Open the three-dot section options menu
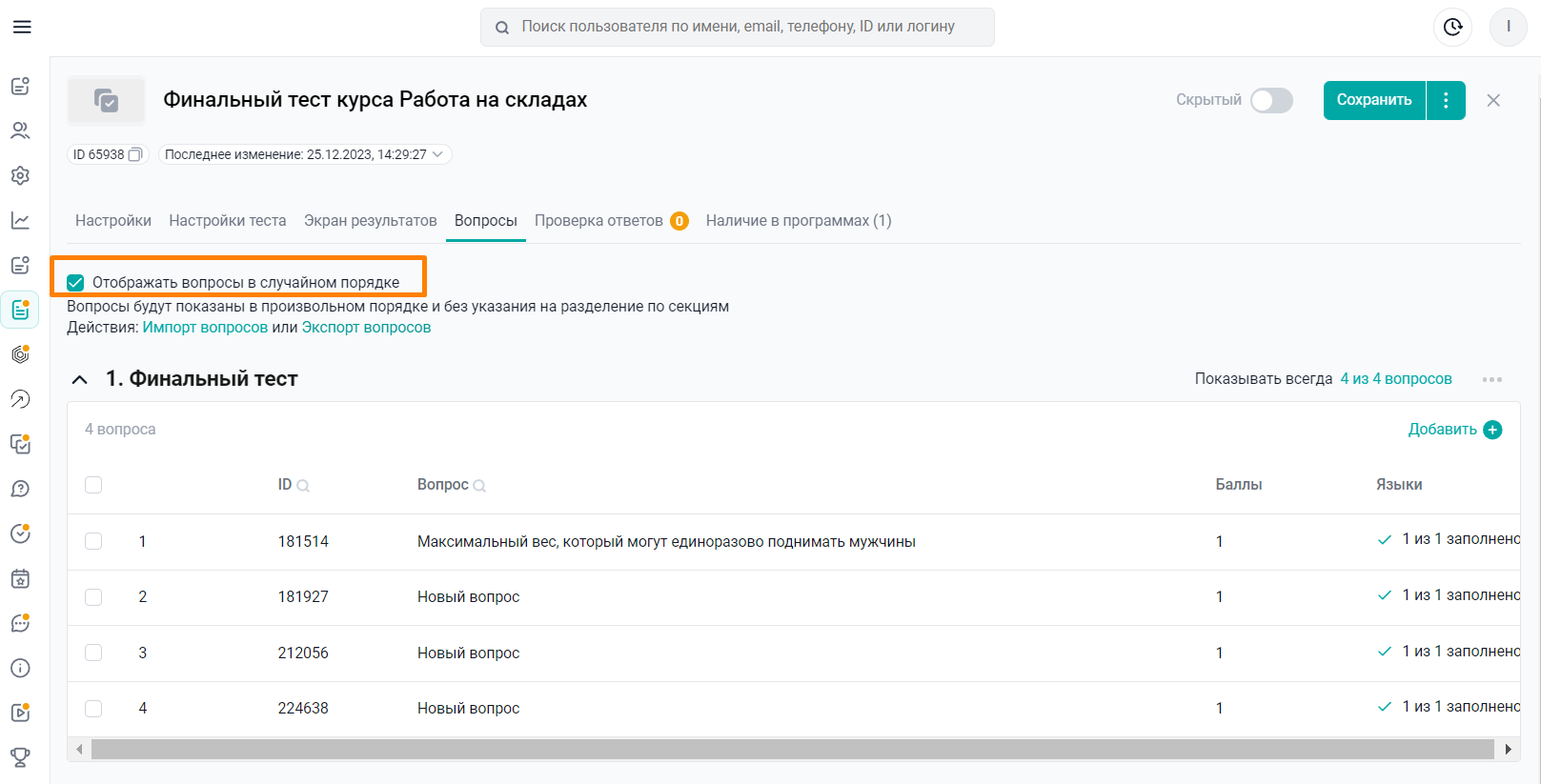 (x=1492, y=379)
